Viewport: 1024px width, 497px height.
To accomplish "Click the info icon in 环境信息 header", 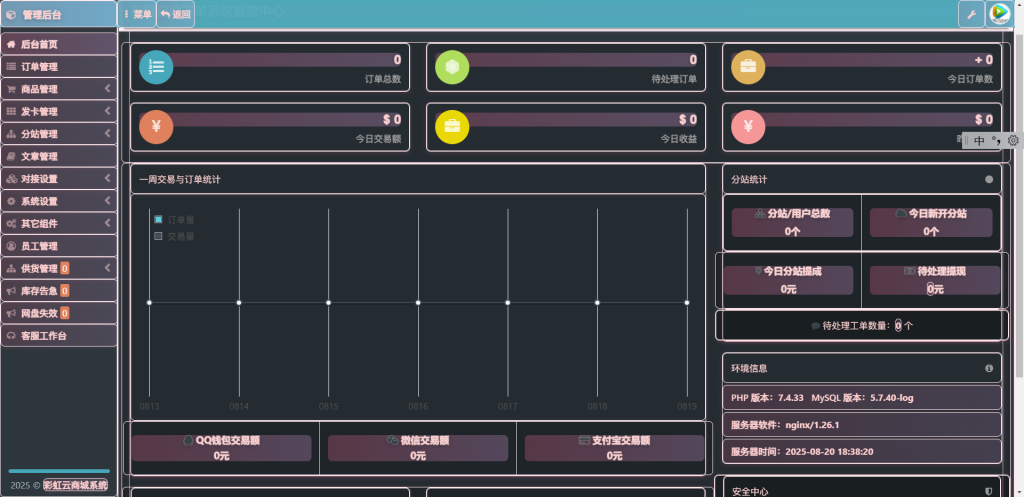I will [x=989, y=368].
